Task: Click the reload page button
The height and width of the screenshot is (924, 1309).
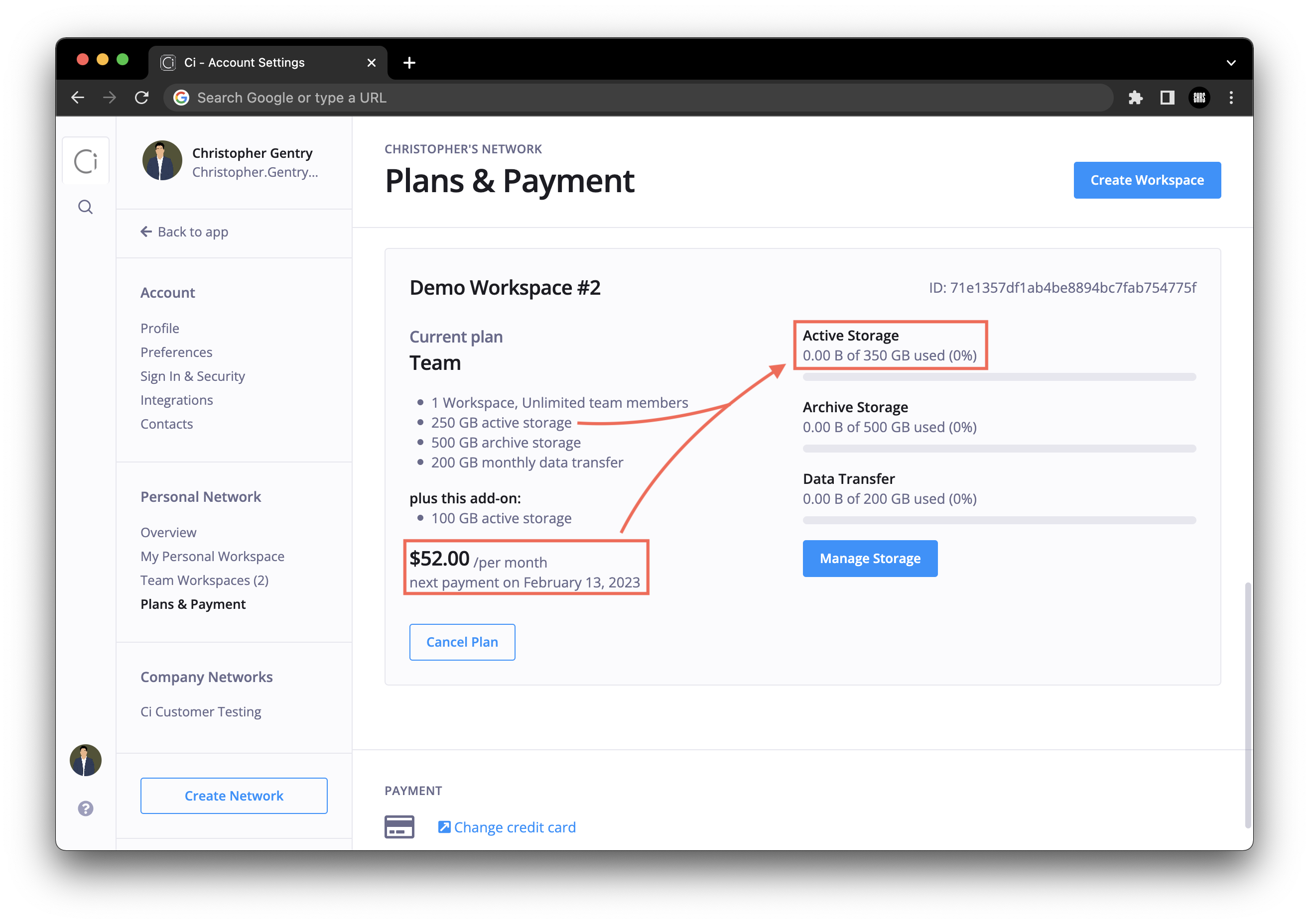Action: coord(142,98)
